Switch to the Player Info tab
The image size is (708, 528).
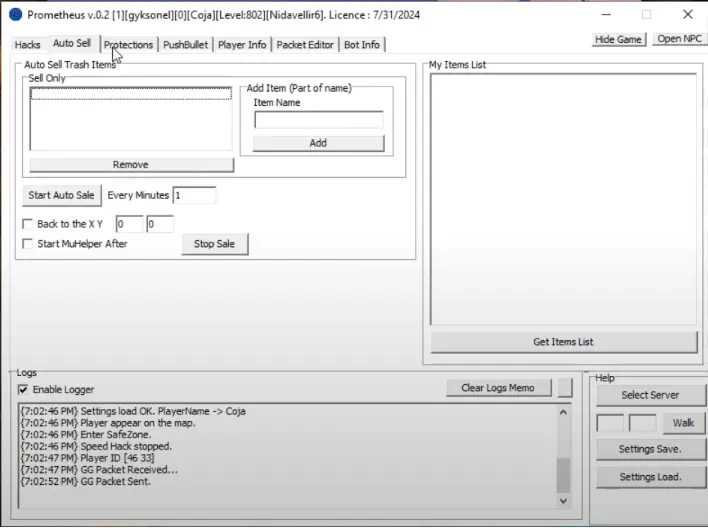[242, 45]
